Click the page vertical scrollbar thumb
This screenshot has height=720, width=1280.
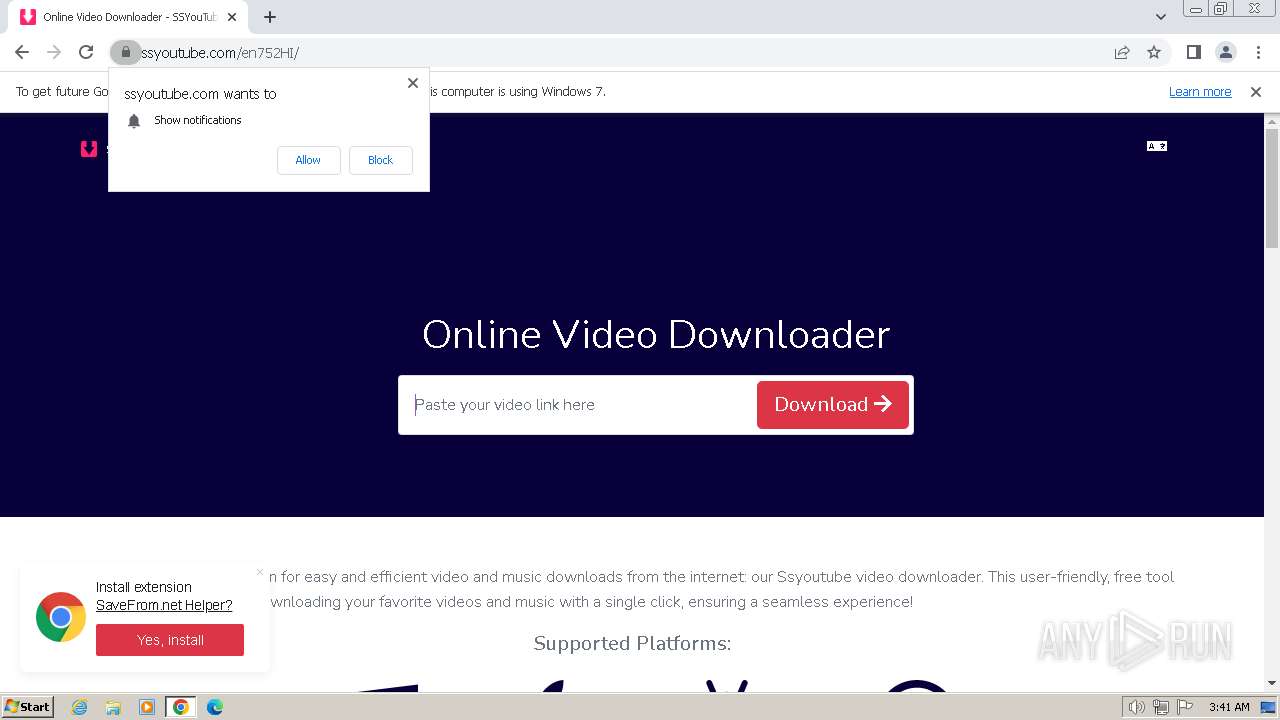click(1272, 189)
